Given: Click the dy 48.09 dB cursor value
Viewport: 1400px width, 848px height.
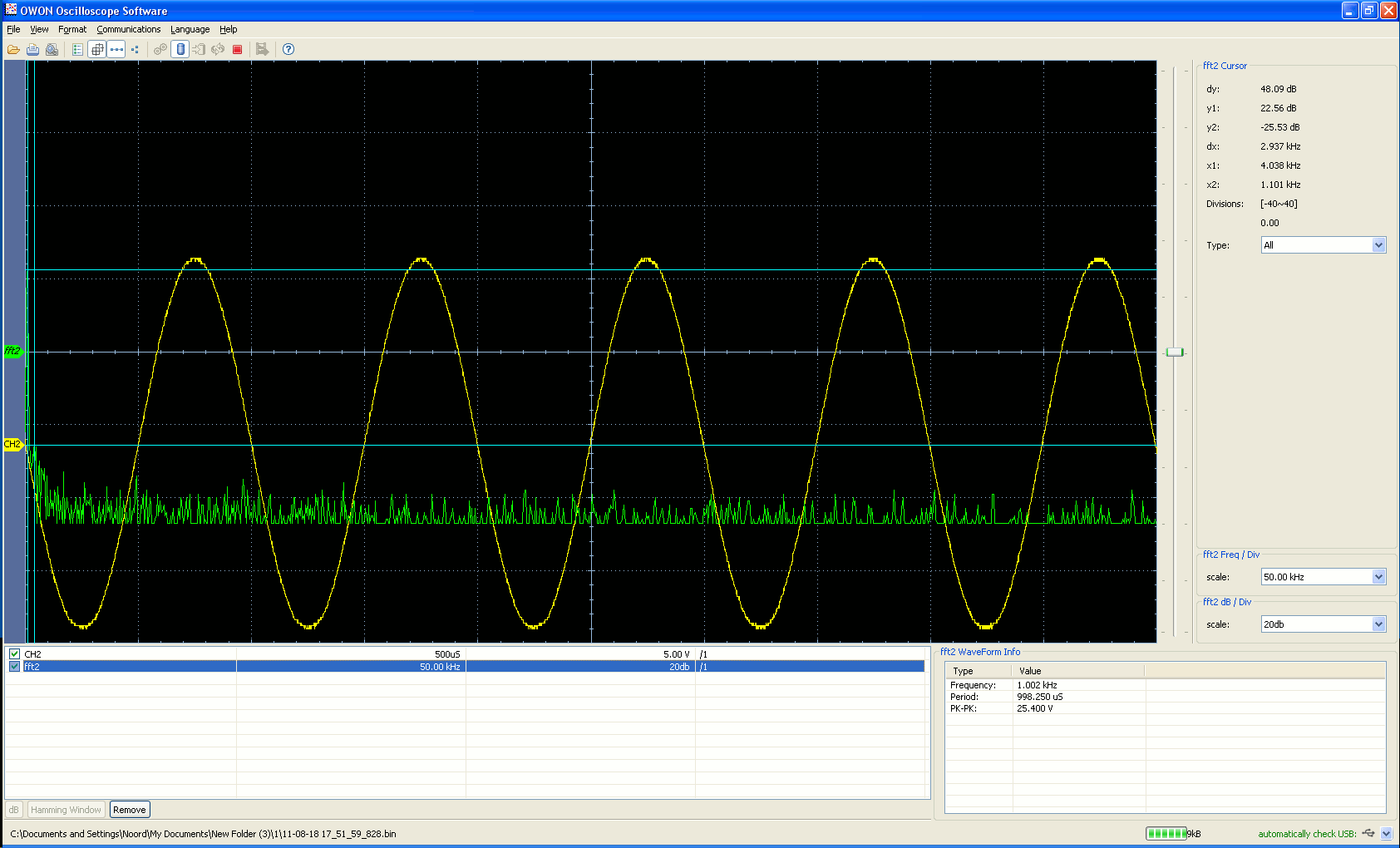Looking at the screenshot, I should [1279, 89].
